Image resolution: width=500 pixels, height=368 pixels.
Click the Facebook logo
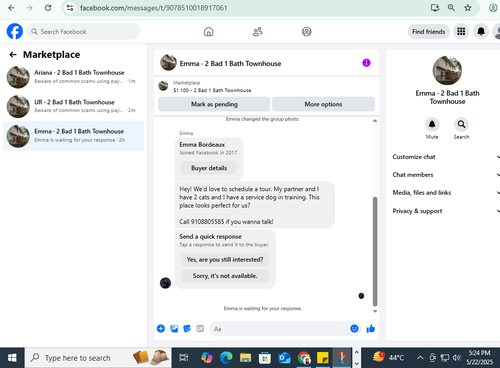15,31
